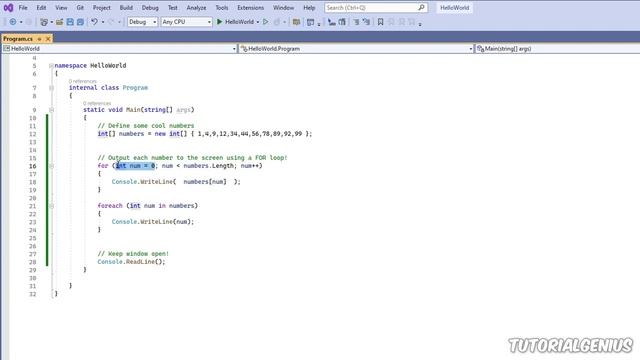Open the Help menu

(309, 8)
